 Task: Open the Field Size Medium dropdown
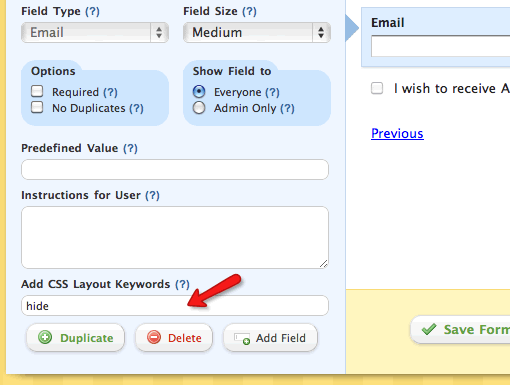coord(257,32)
